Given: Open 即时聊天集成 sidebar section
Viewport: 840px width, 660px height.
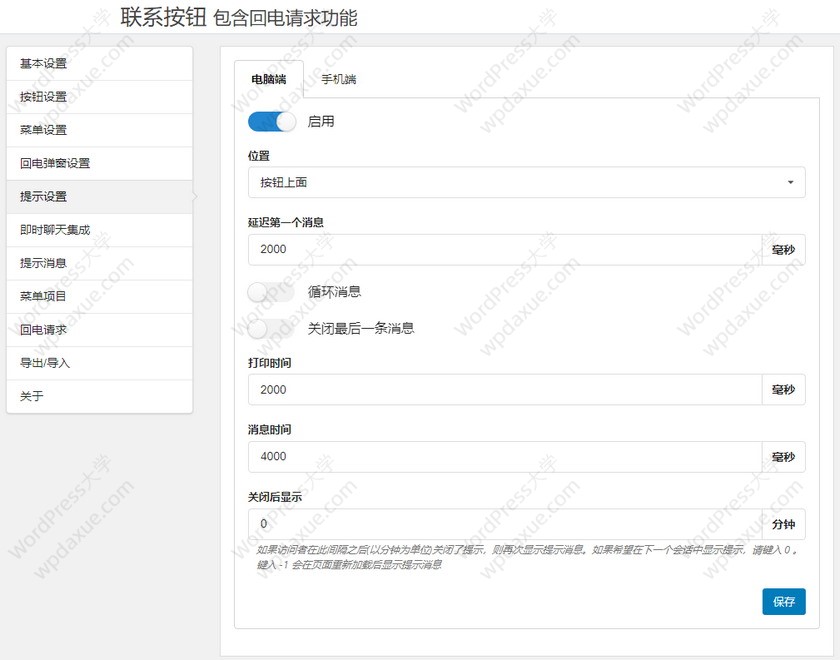Looking at the screenshot, I should (x=99, y=230).
